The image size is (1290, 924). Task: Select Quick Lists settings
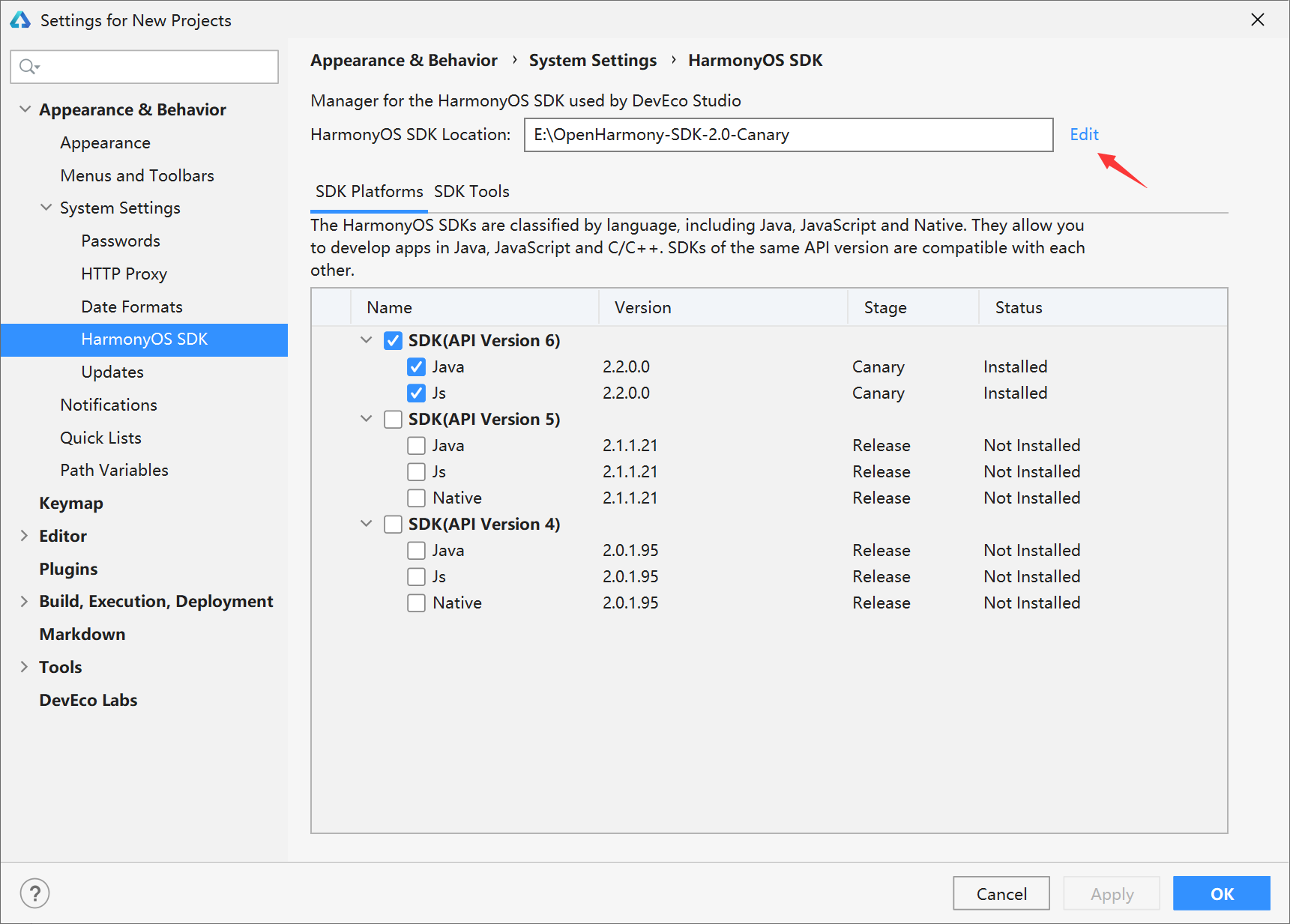tap(100, 438)
